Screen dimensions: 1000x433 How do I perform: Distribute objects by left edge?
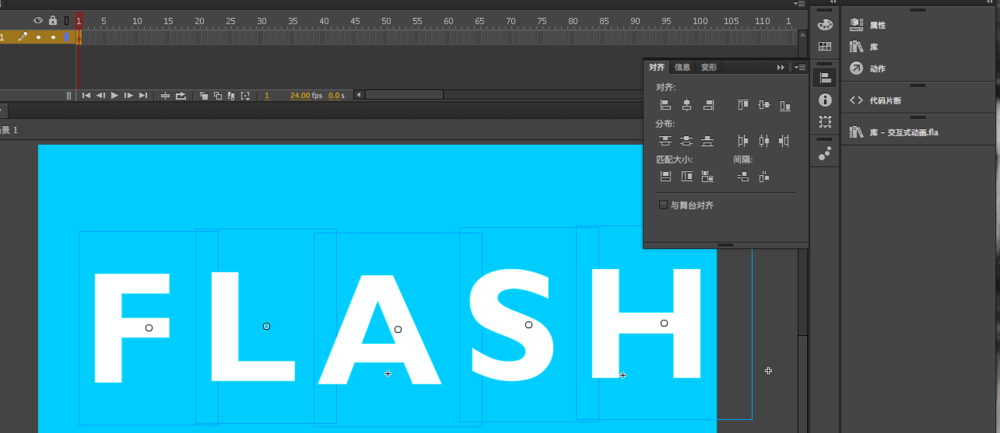[743, 141]
